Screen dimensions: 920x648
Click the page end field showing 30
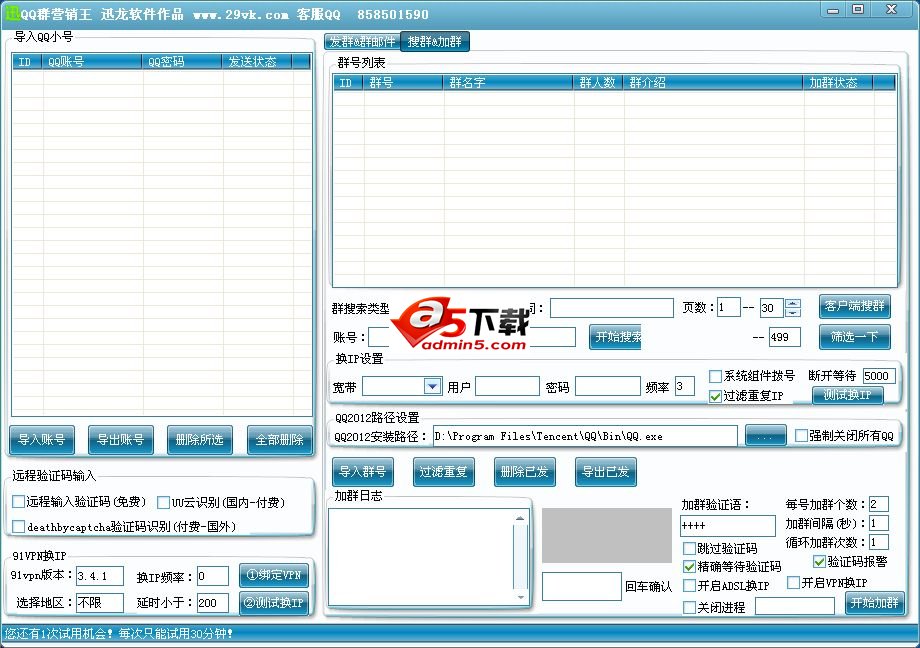pos(772,308)
